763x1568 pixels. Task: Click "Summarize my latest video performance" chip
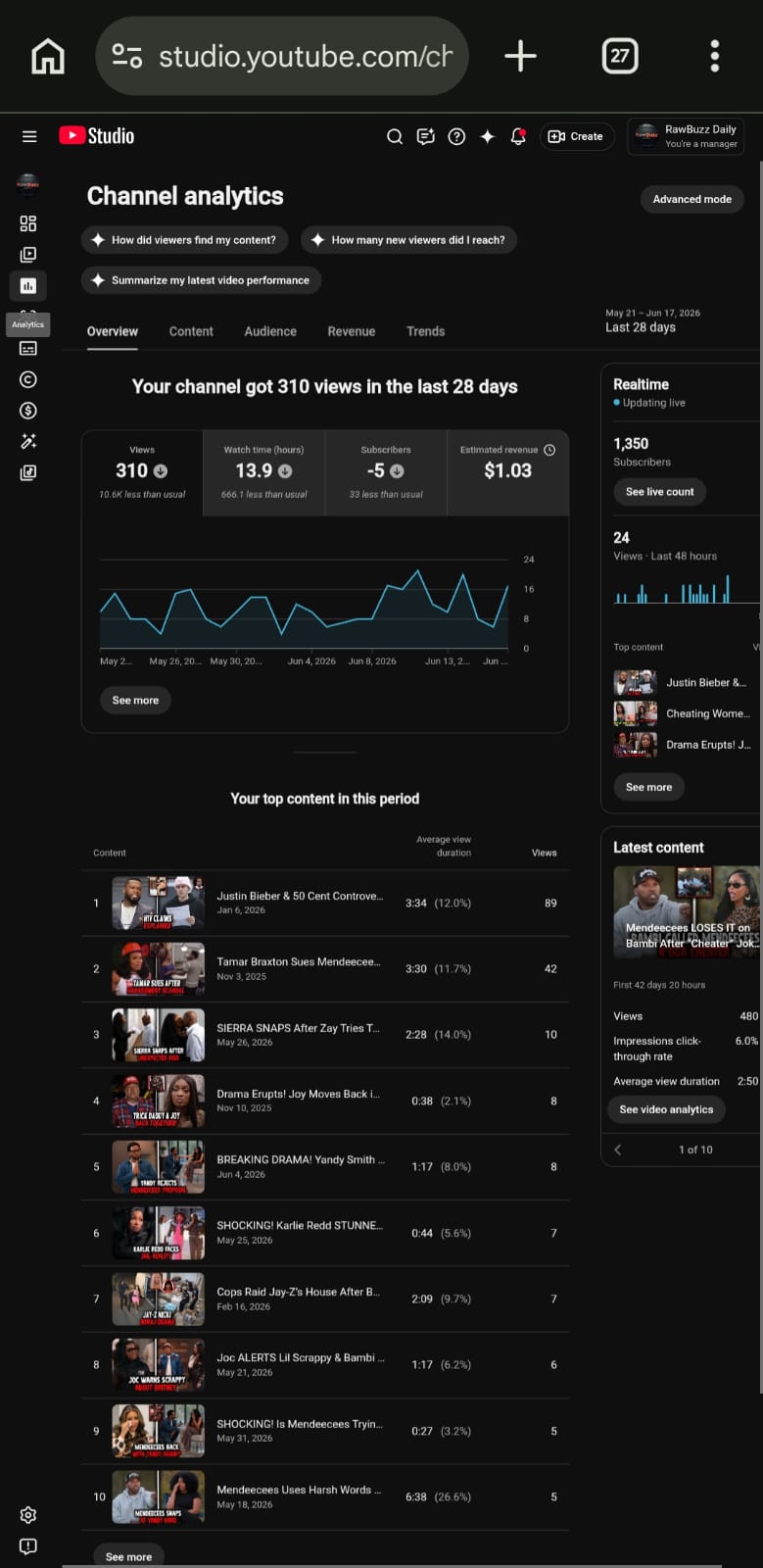(202, 280)
